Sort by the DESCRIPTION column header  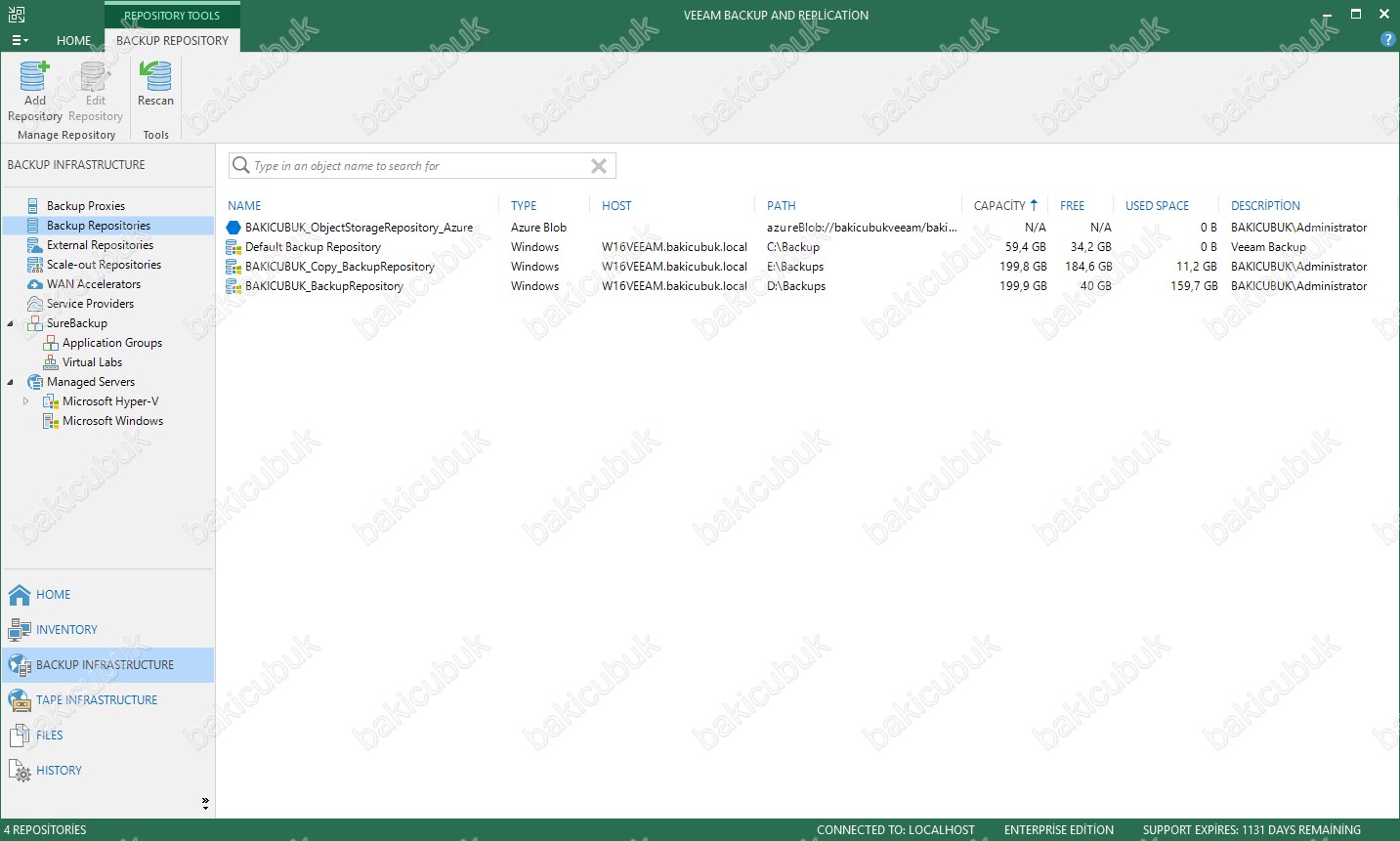click(x=1265, y=206)
